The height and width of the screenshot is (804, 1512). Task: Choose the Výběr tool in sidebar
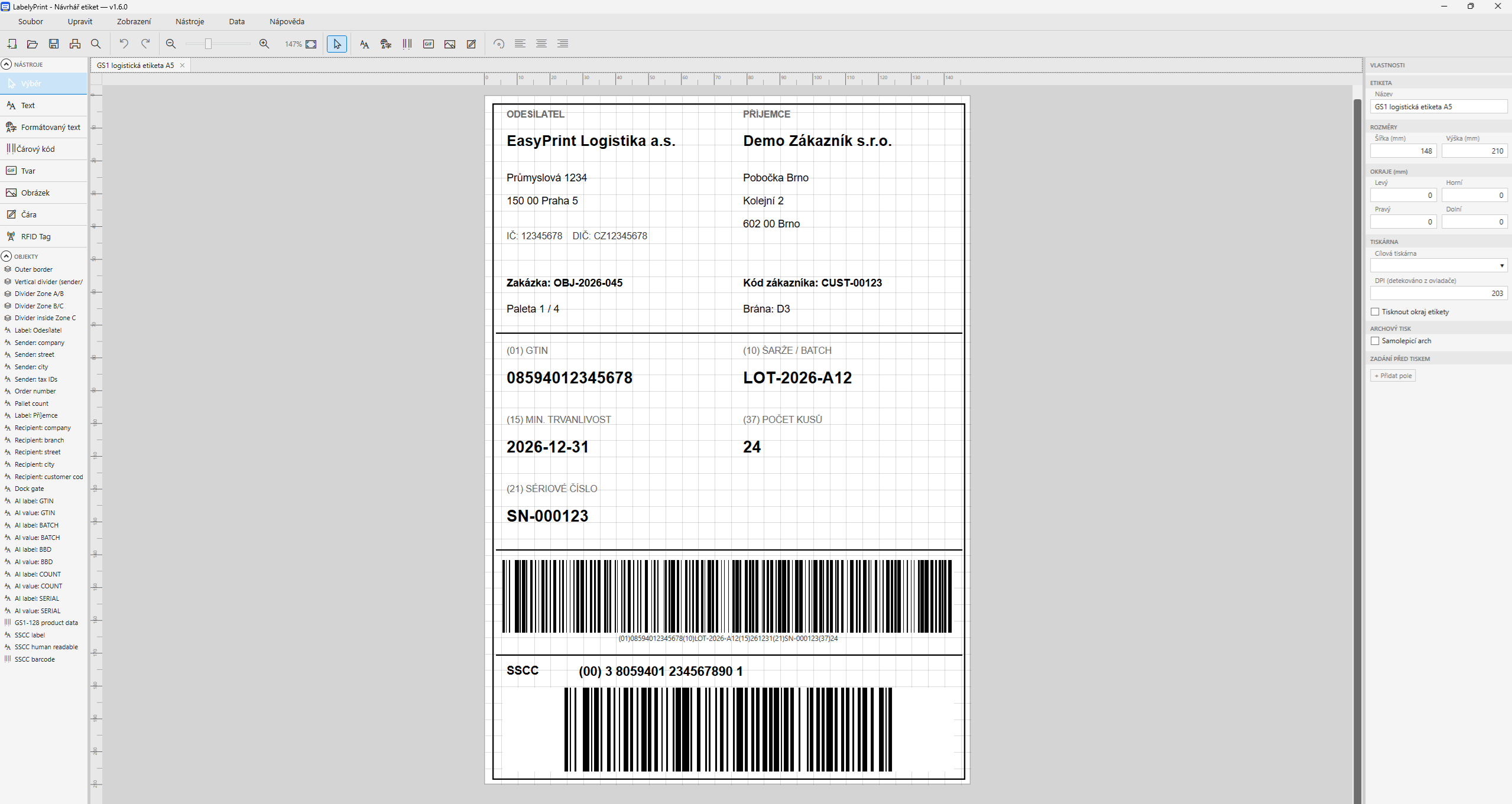coord(44,83)
